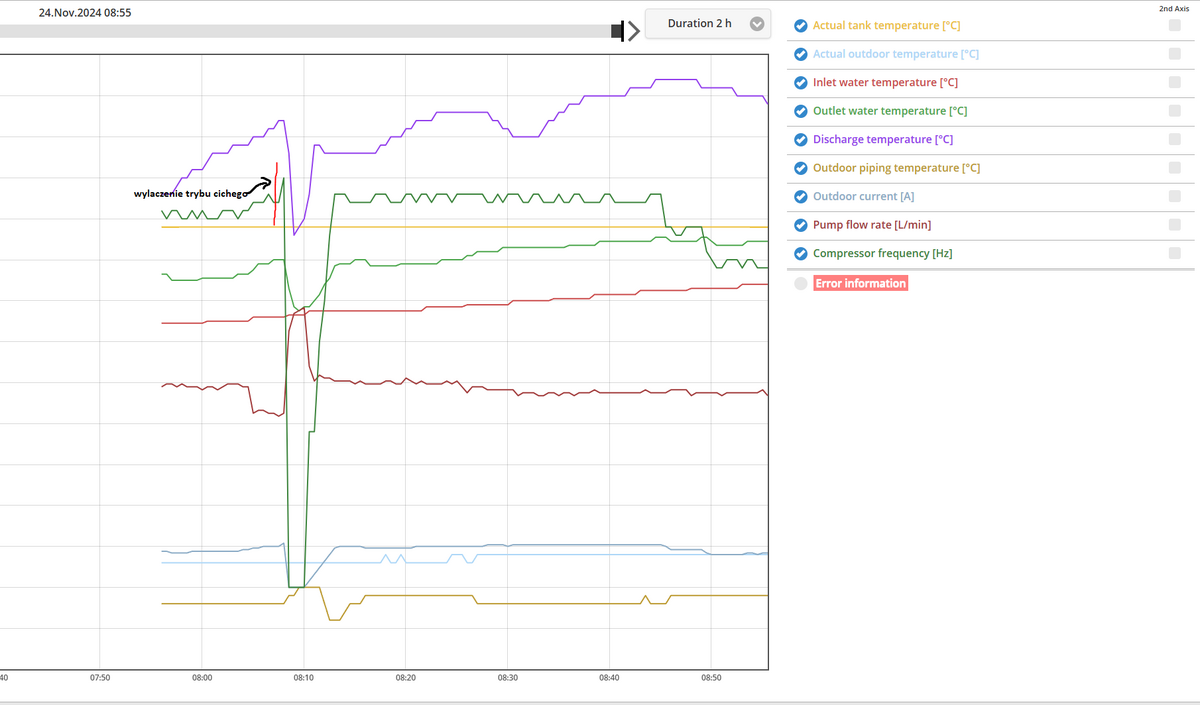Click the blue checkmark beside Actual tank temperature
1200x705 pixels.
800,26
